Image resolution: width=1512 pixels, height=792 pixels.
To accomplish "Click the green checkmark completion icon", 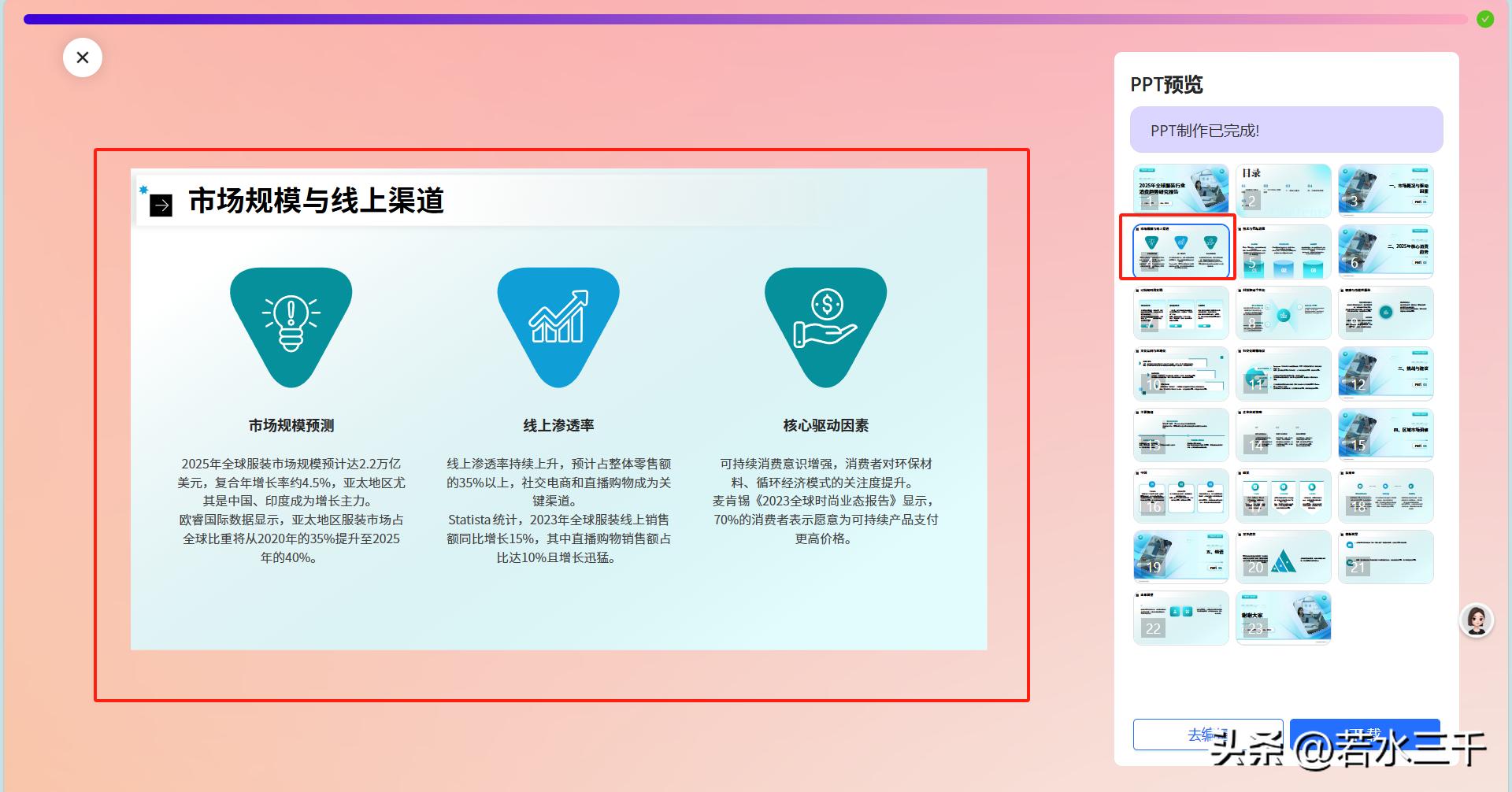I will tap(1485, 19).
